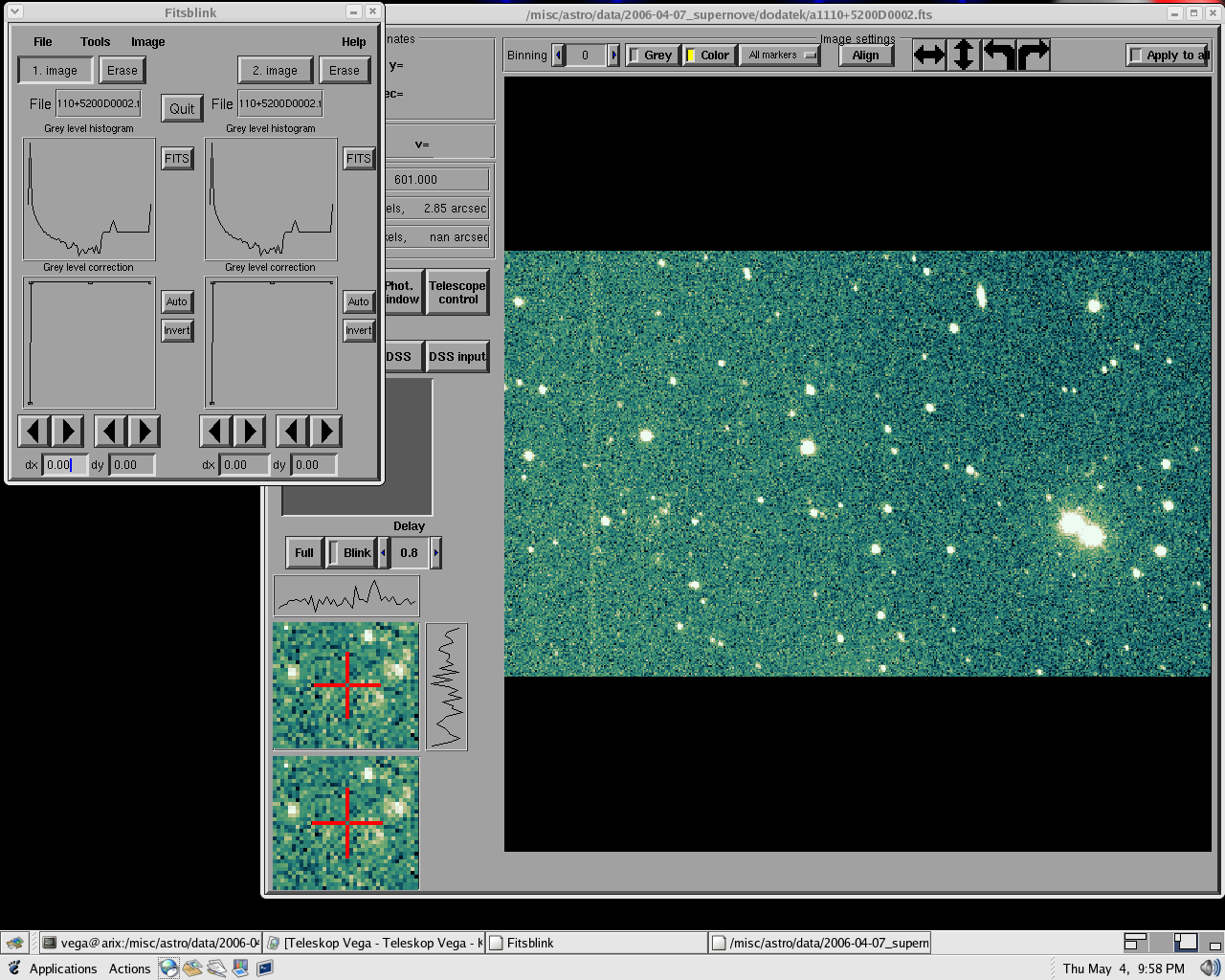Screen dimensions: 1225x980
Task: Open FITS header for first image
Action: tap(177, 159)
